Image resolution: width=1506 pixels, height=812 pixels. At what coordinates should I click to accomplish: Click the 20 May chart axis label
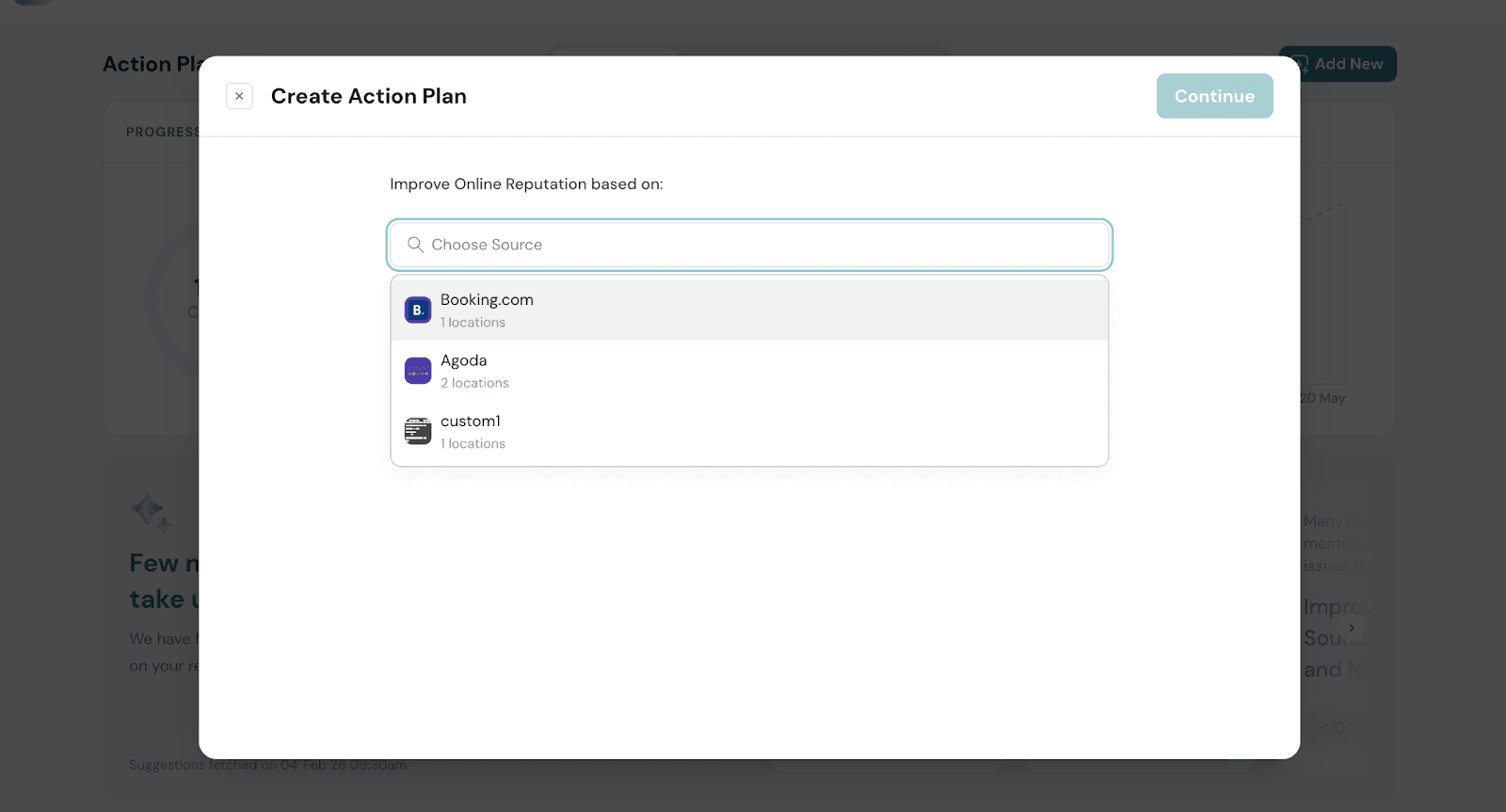click(1322, 398)
